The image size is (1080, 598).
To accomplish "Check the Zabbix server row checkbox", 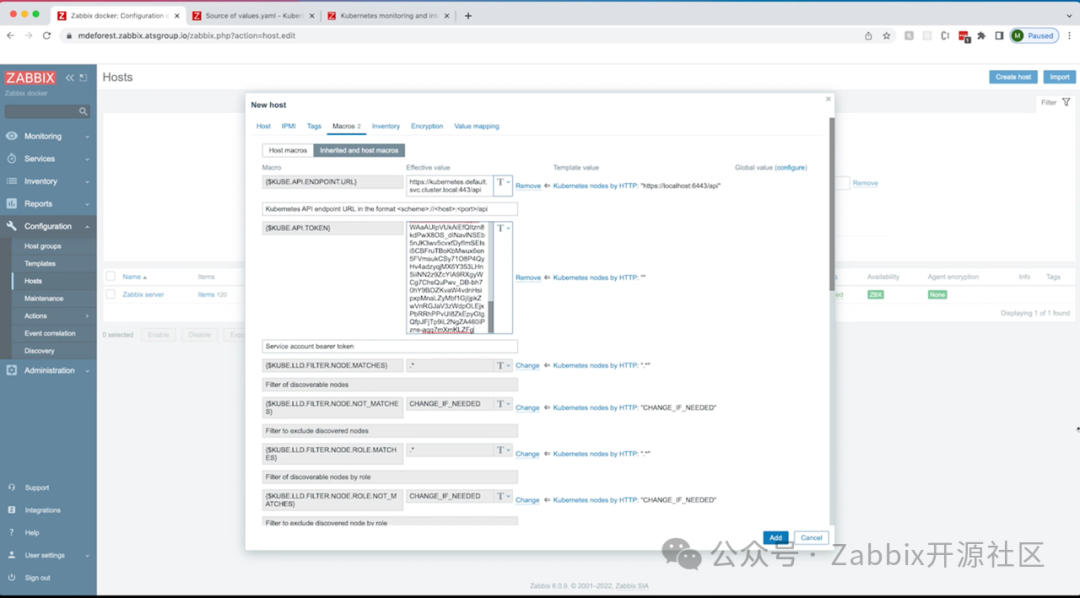I will coord(110,294).
